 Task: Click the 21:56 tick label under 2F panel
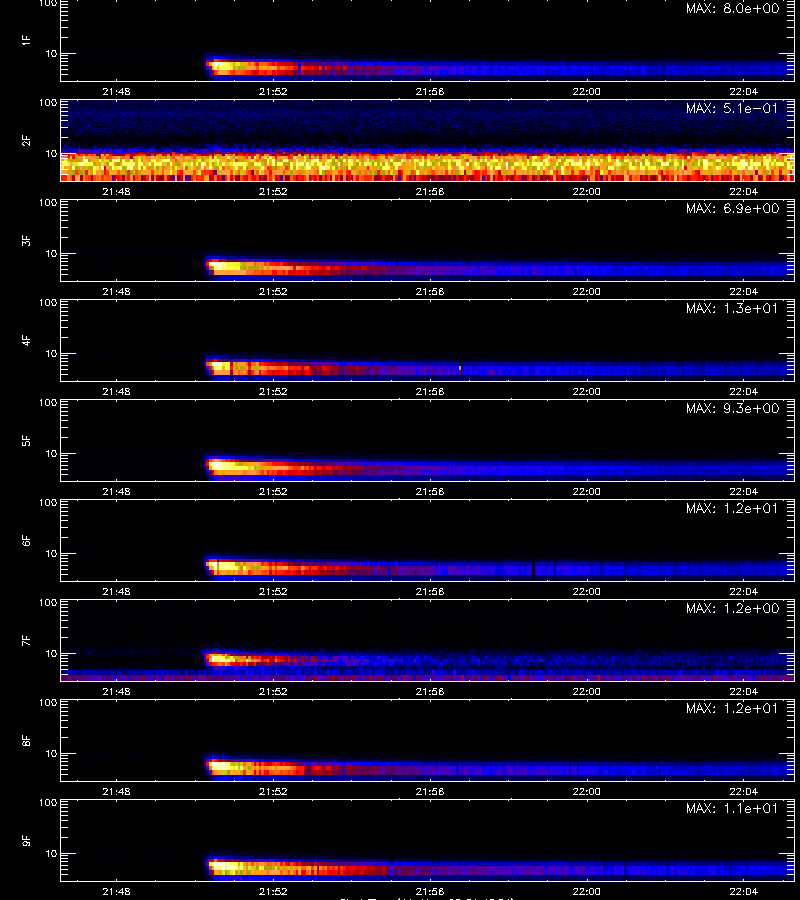(x=430, y=191)
